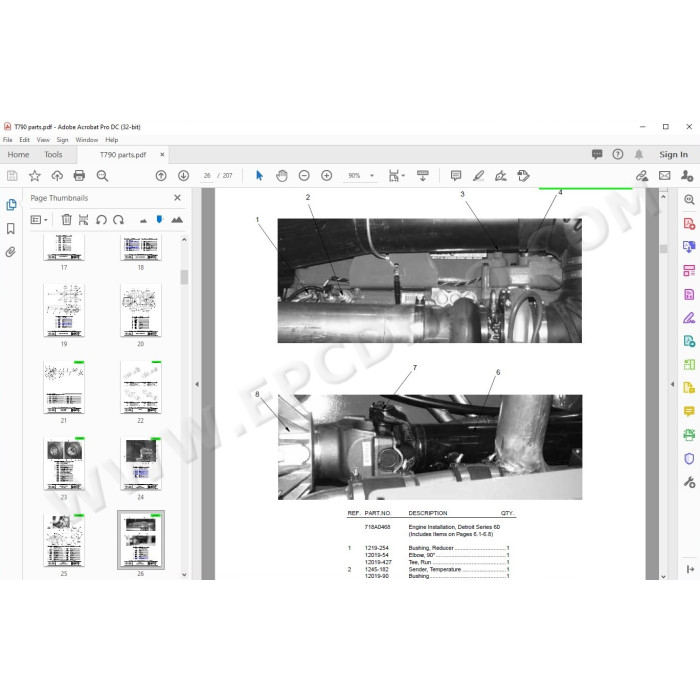
Task: Select page 19 thumbnail
Action: (64, 310)
